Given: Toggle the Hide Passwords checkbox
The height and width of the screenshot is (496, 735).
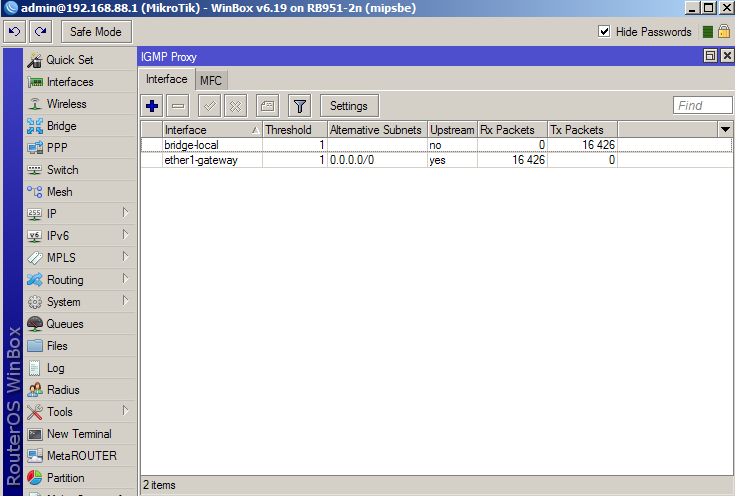Looking at the screenshot, I should pos(604,31).
